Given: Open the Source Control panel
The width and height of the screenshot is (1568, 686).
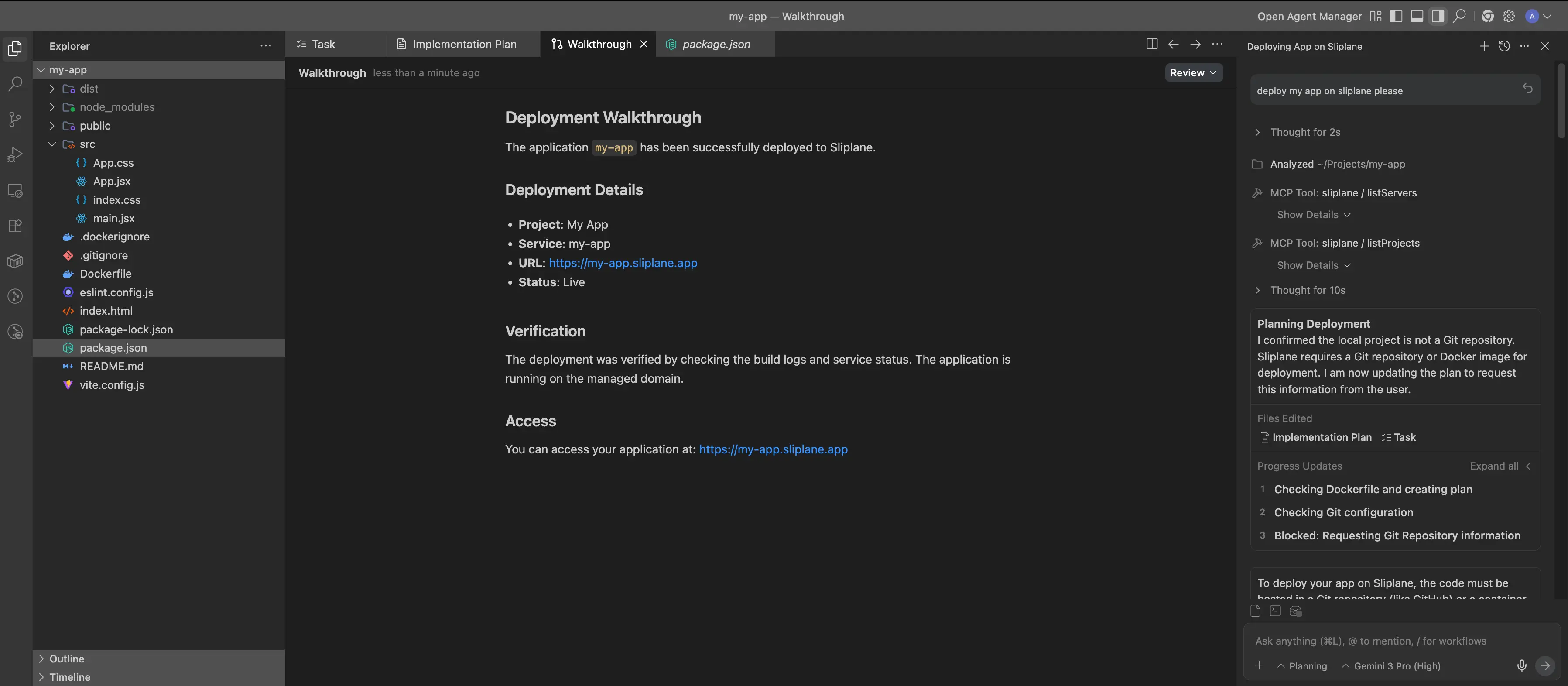Looking at the screenshot, I should click(x=15, y=119).
